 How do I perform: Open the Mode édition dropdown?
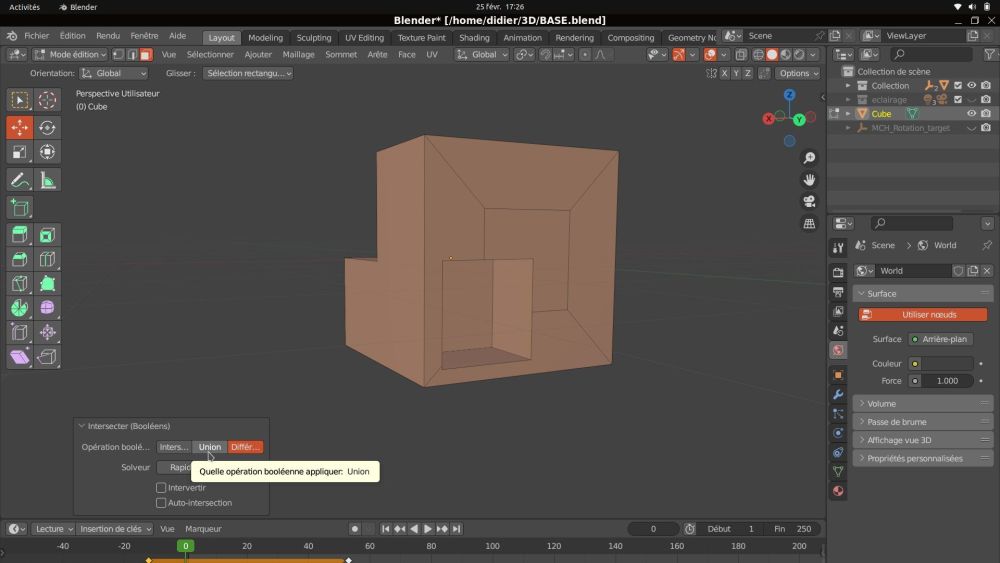click(71, 55)
